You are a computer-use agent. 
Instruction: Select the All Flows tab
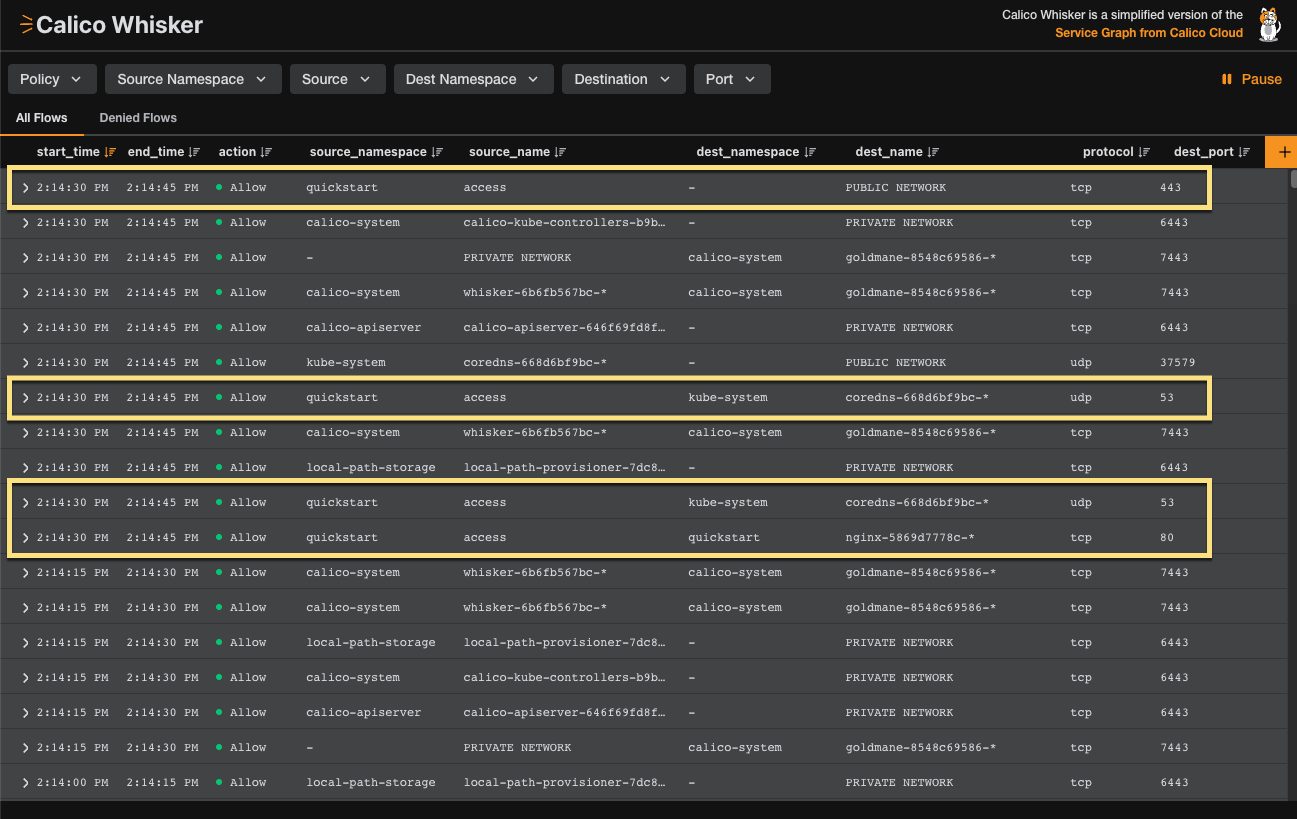pyautogui.click(x=42, y=118)
